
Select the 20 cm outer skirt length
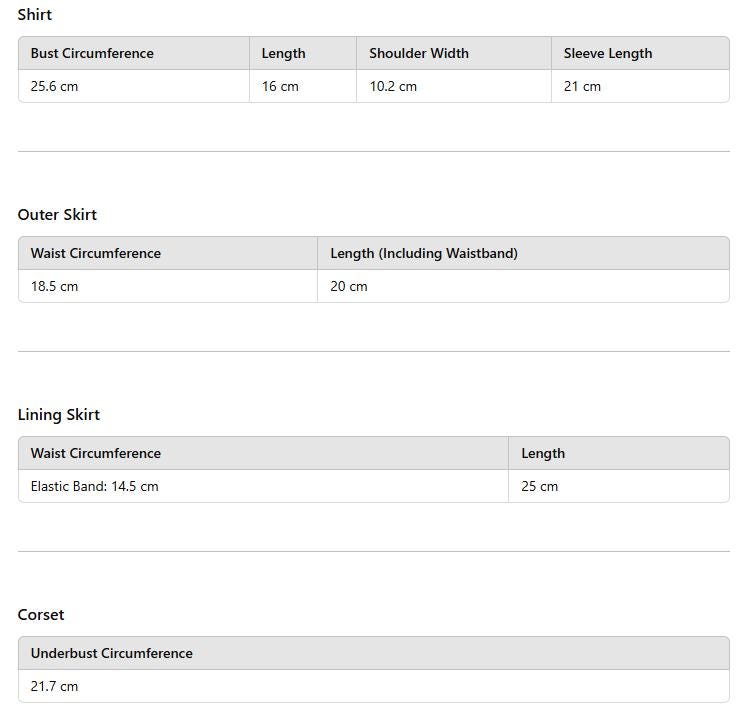[x=349, y=287]
